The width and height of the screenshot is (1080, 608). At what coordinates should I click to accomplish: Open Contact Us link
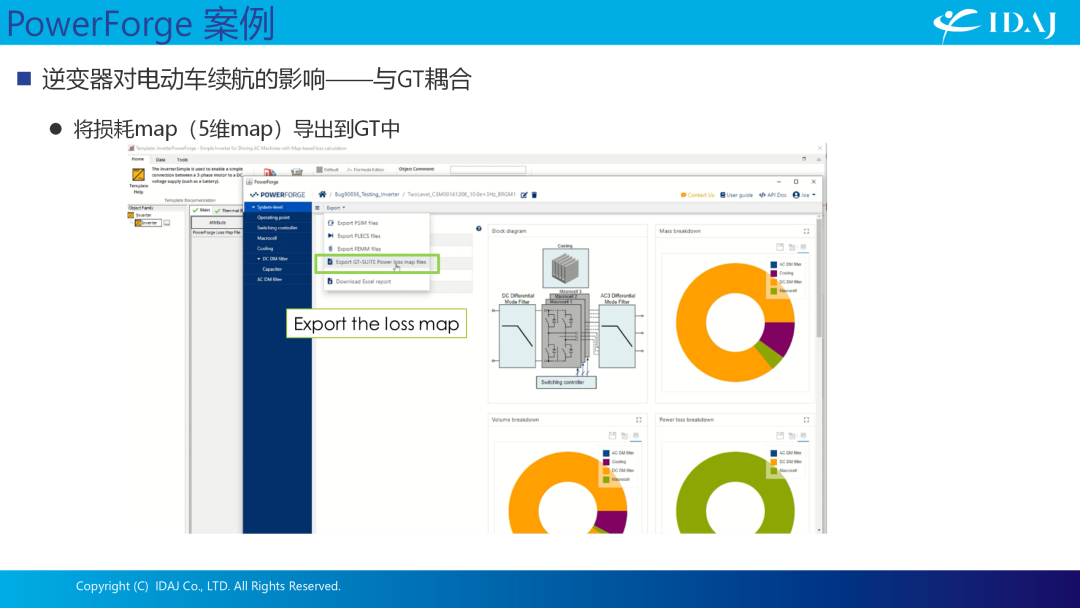coord(698,195)
